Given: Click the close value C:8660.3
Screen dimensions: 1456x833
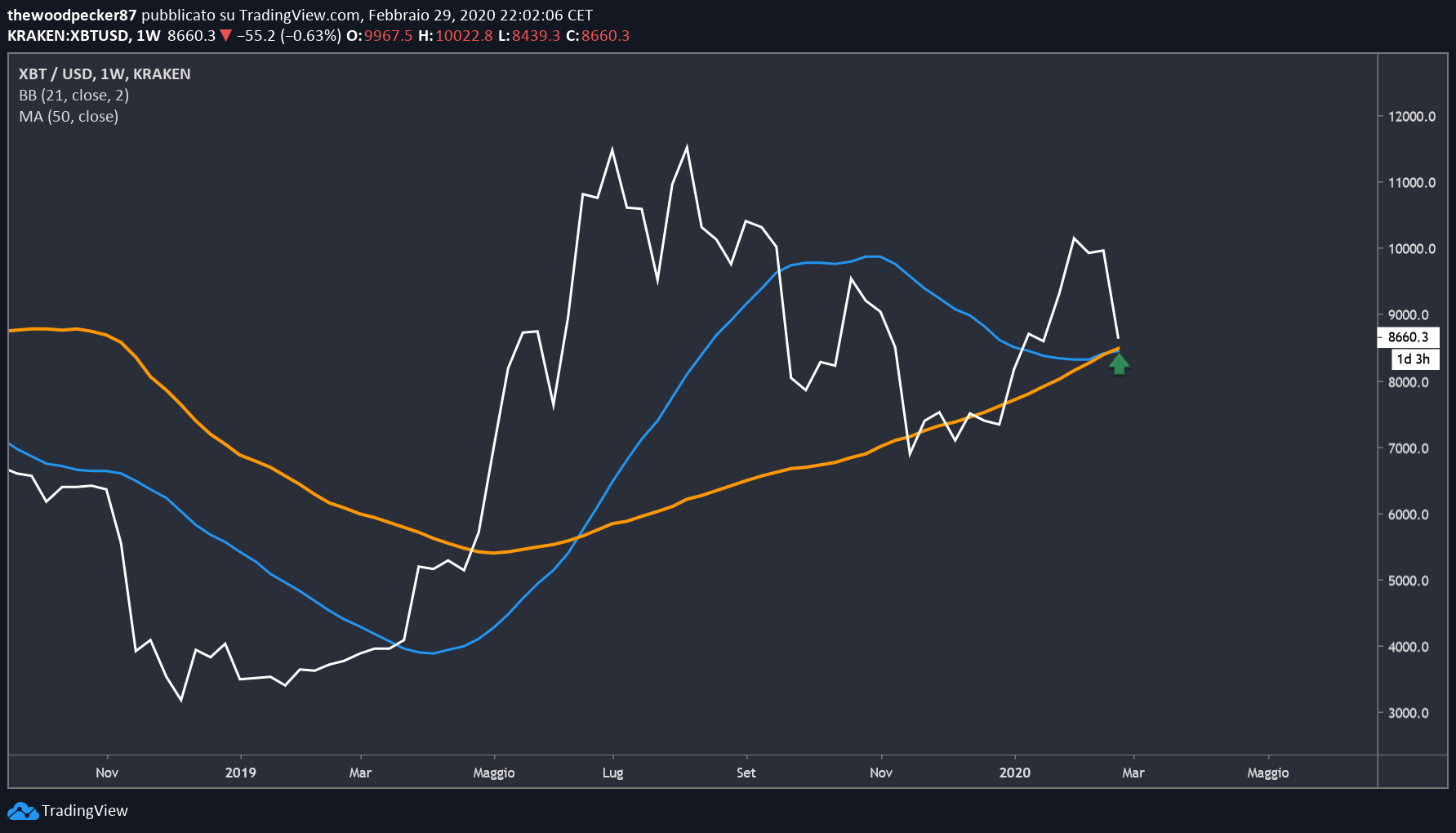Looking at the screenshot, I should (598, 35).
